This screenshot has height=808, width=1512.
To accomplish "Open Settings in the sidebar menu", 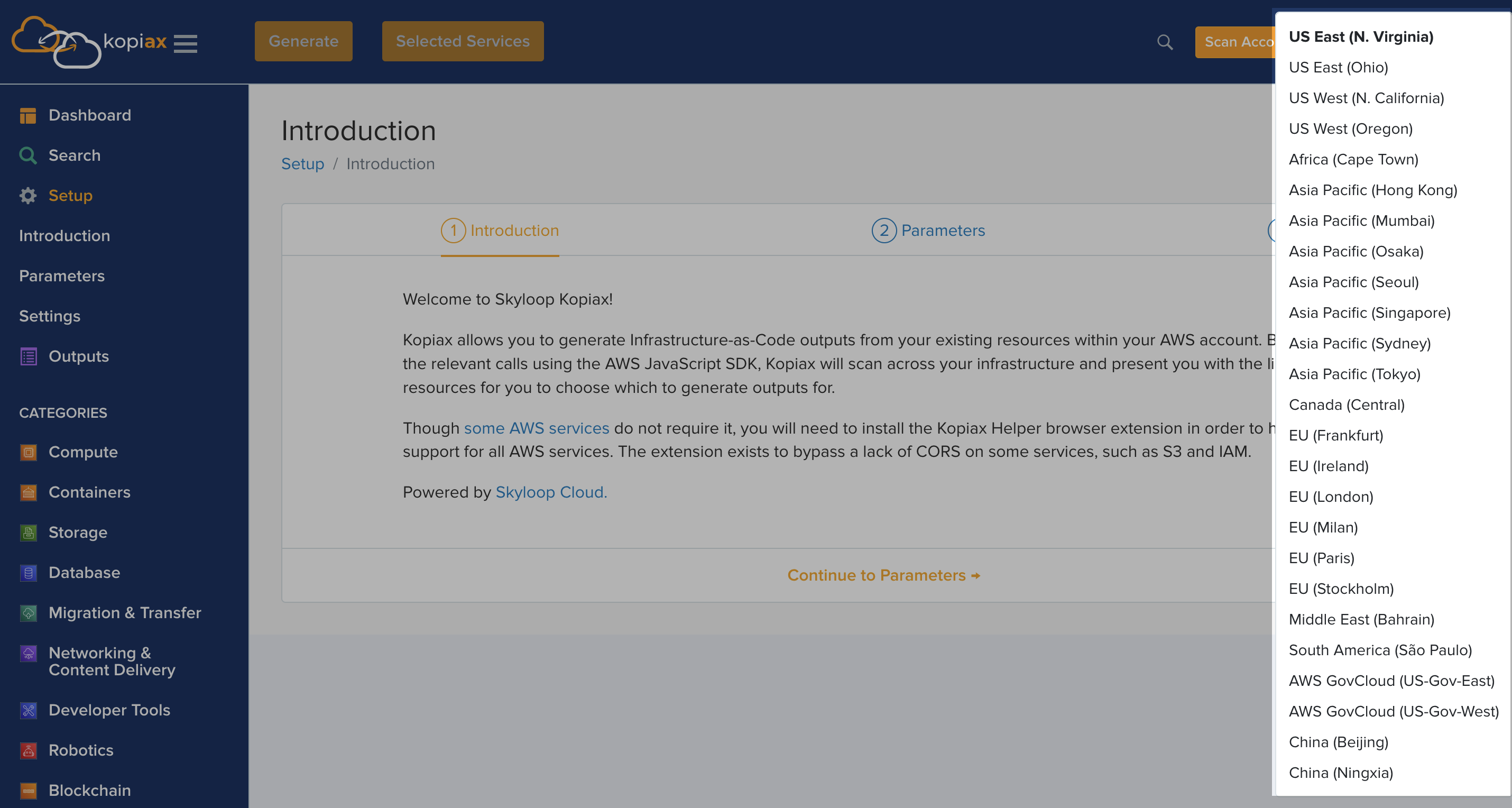I will click(49, 317).
